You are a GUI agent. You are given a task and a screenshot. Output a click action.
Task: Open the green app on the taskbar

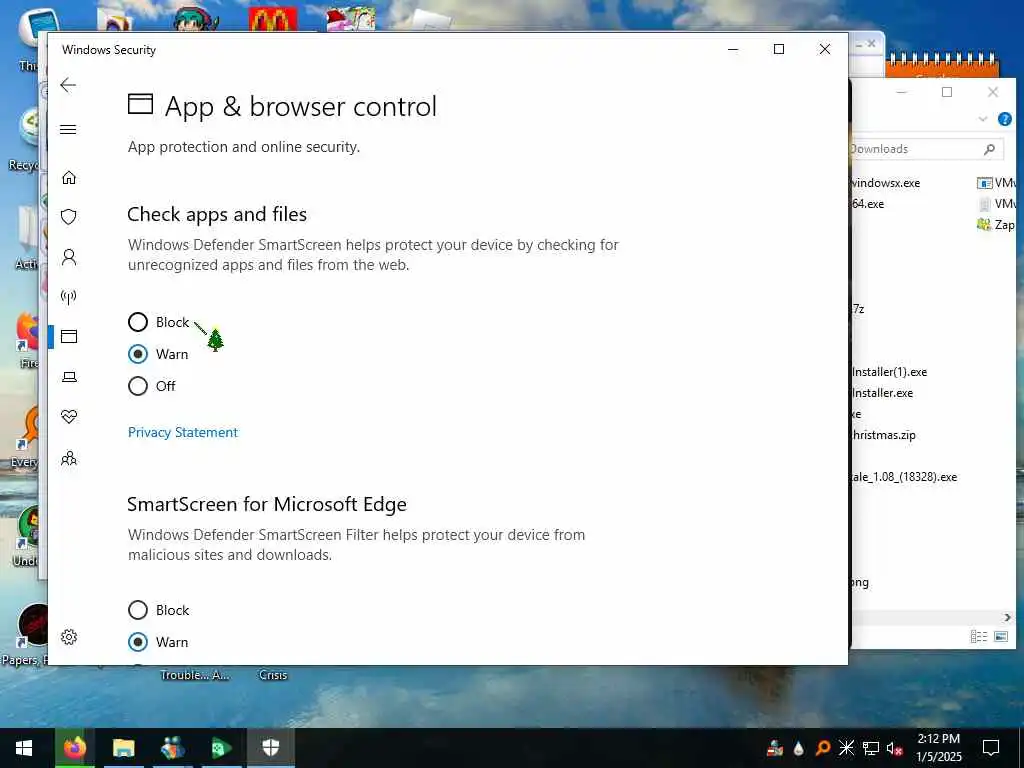(x=221, y=748)
